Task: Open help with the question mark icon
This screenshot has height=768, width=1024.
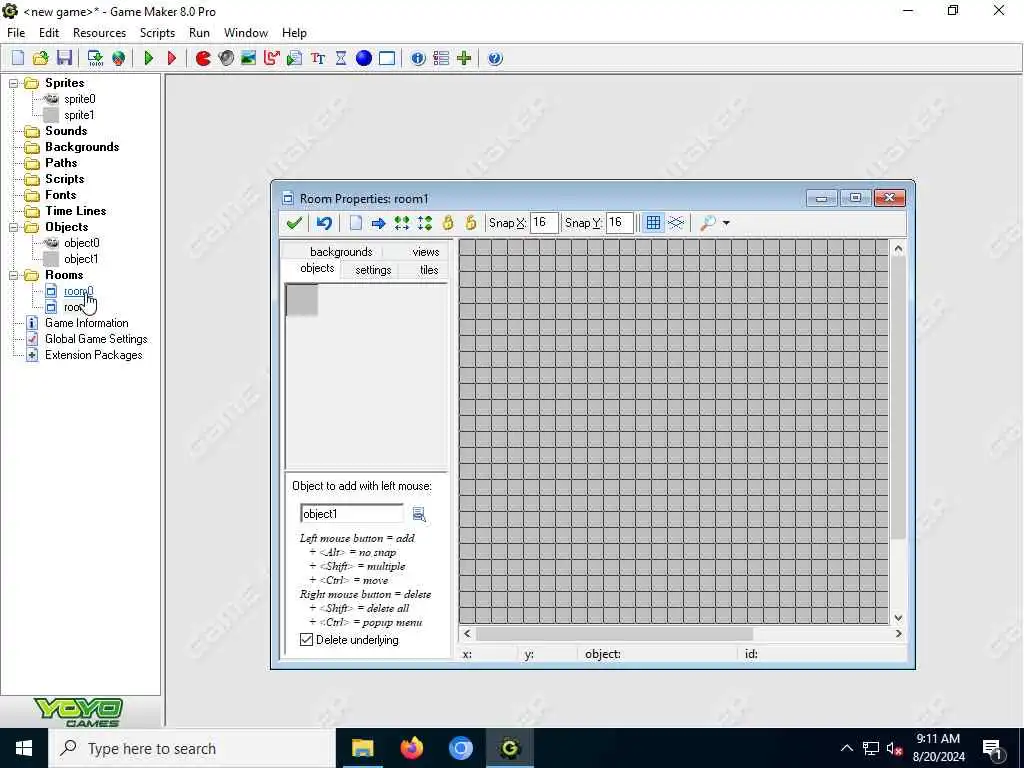Action: click(x=495, y=58)
